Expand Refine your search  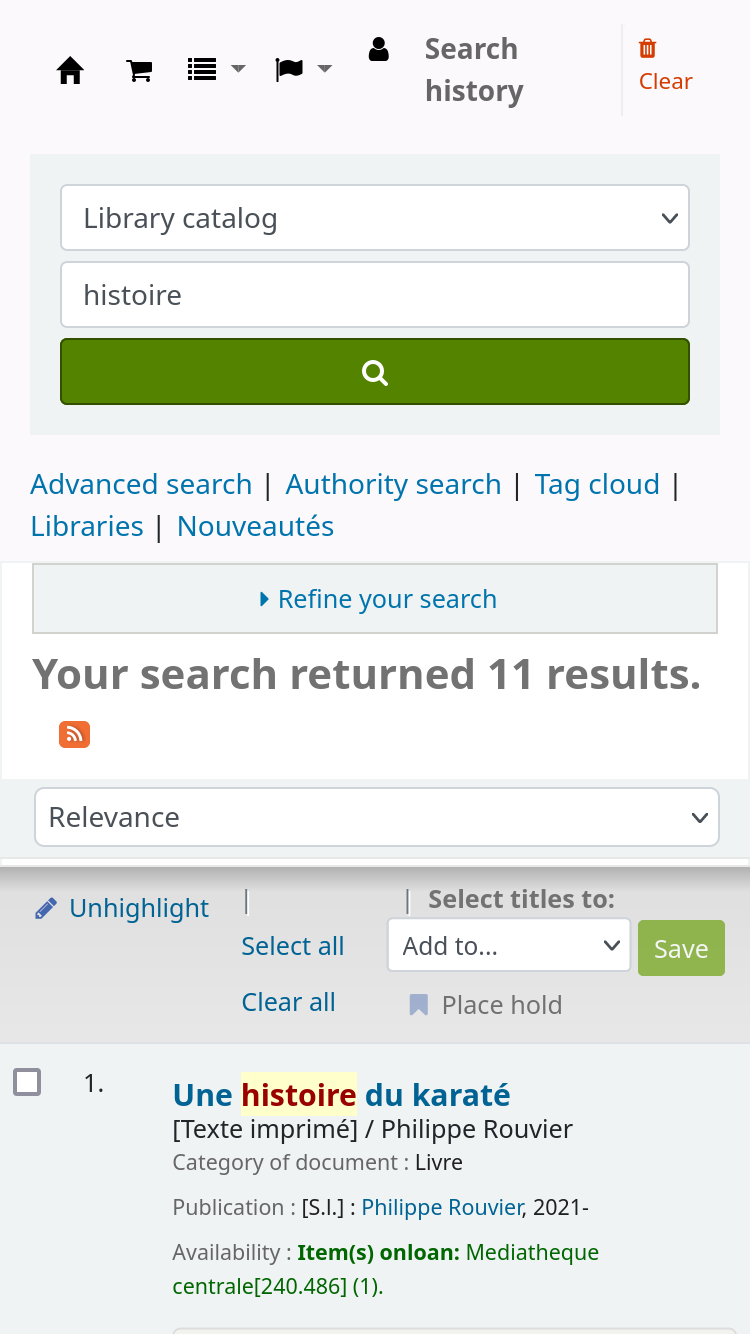[375, 599]
